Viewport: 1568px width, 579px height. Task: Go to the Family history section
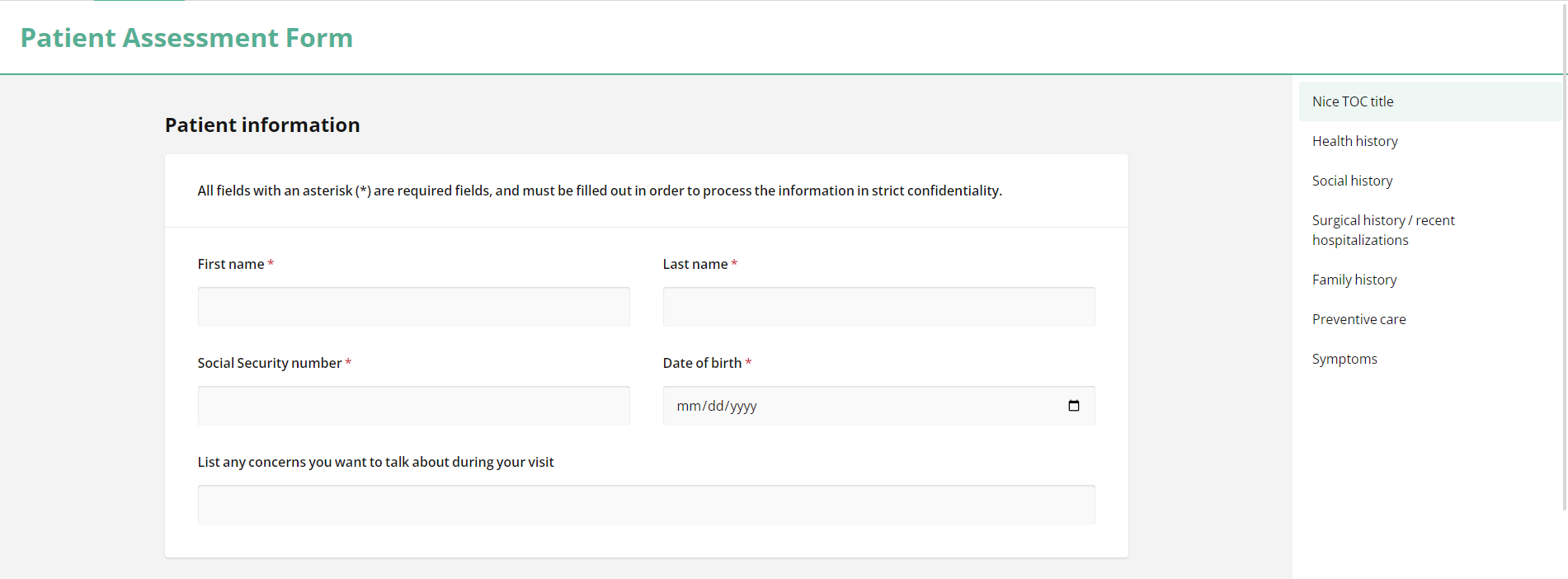click(1354, 279)
